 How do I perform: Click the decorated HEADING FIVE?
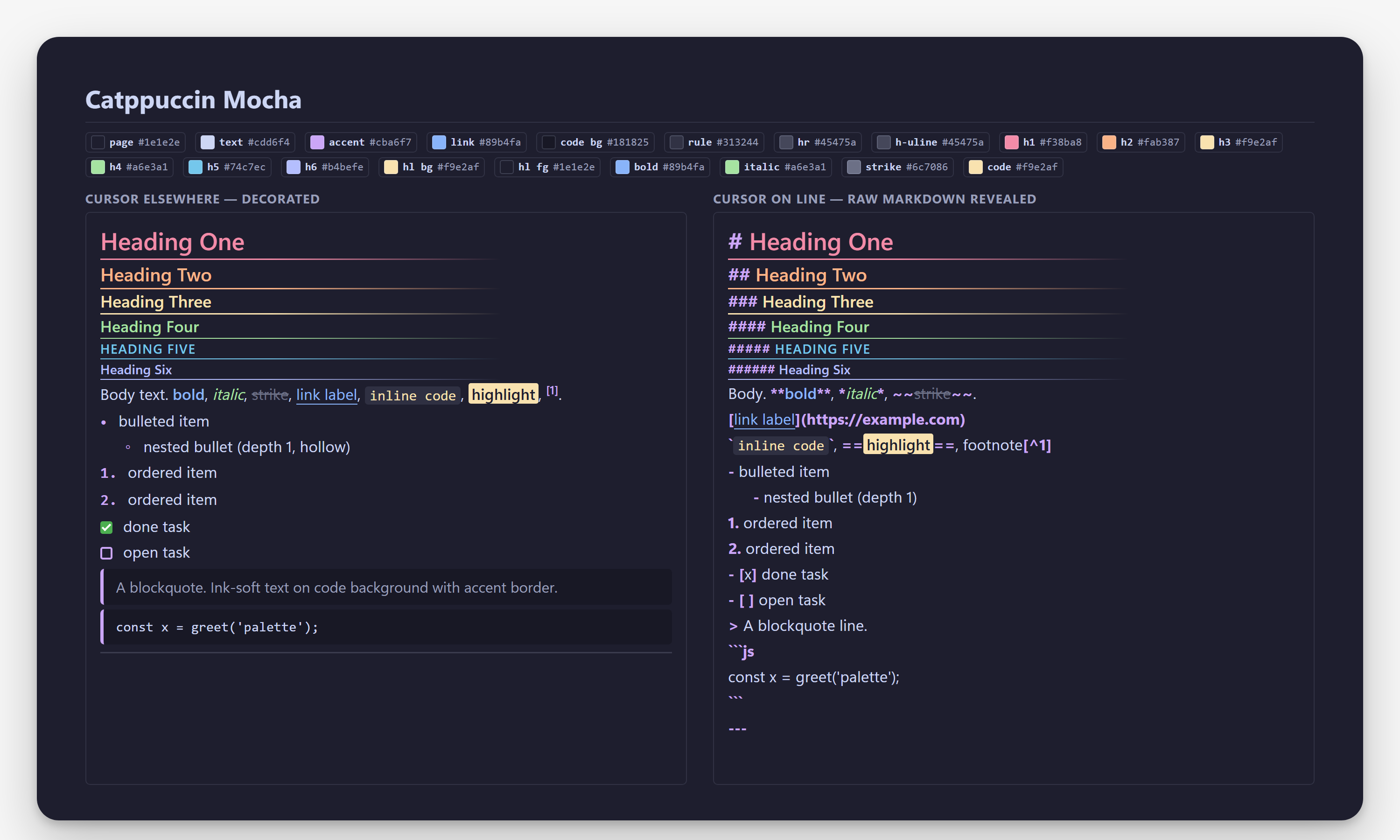coord(147,349)
